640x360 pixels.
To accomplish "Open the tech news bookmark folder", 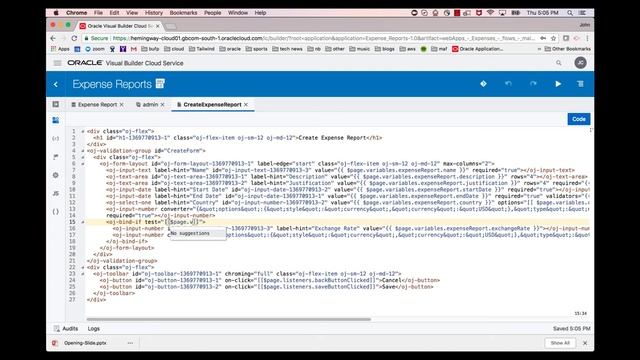I will (x=287, y=49).
